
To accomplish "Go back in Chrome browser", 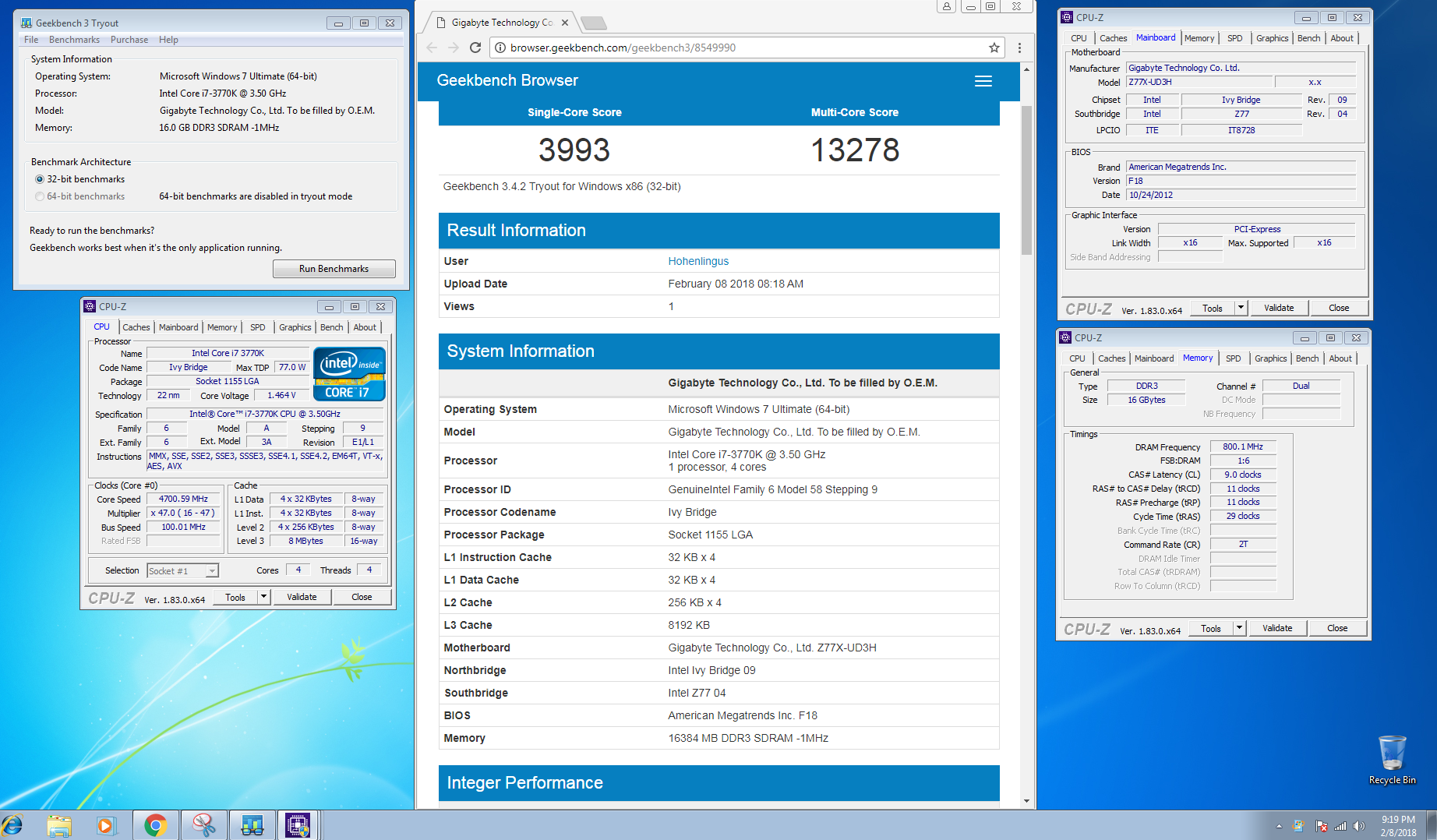I will pos(432,48).
